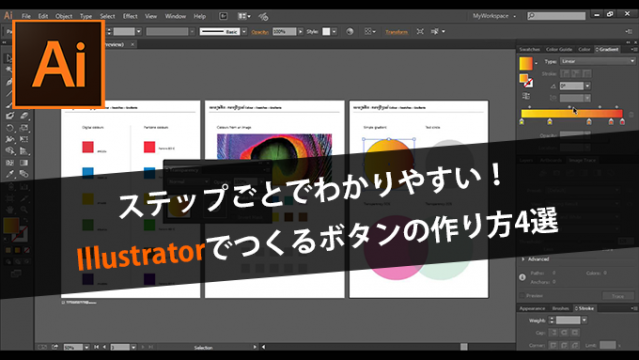Select the leftmost yellow gradient stop
The width and height of the screenshot is (639, 360).
click(522, 121)
